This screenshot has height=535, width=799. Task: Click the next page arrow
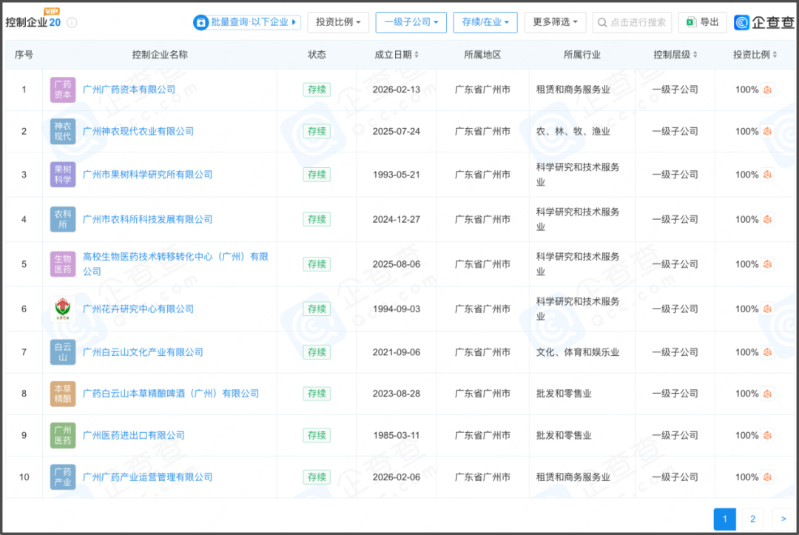point(784,519)
